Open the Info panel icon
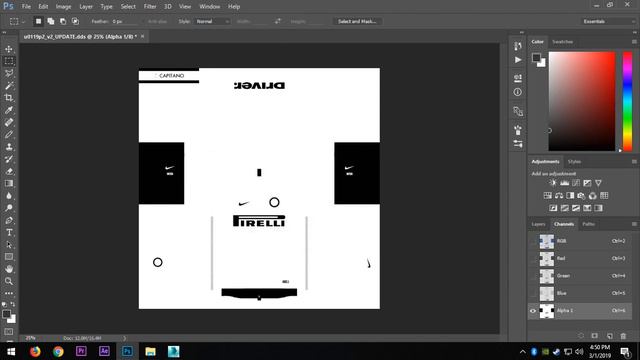This screenshot has height=360, width=640. click(518, 92)
